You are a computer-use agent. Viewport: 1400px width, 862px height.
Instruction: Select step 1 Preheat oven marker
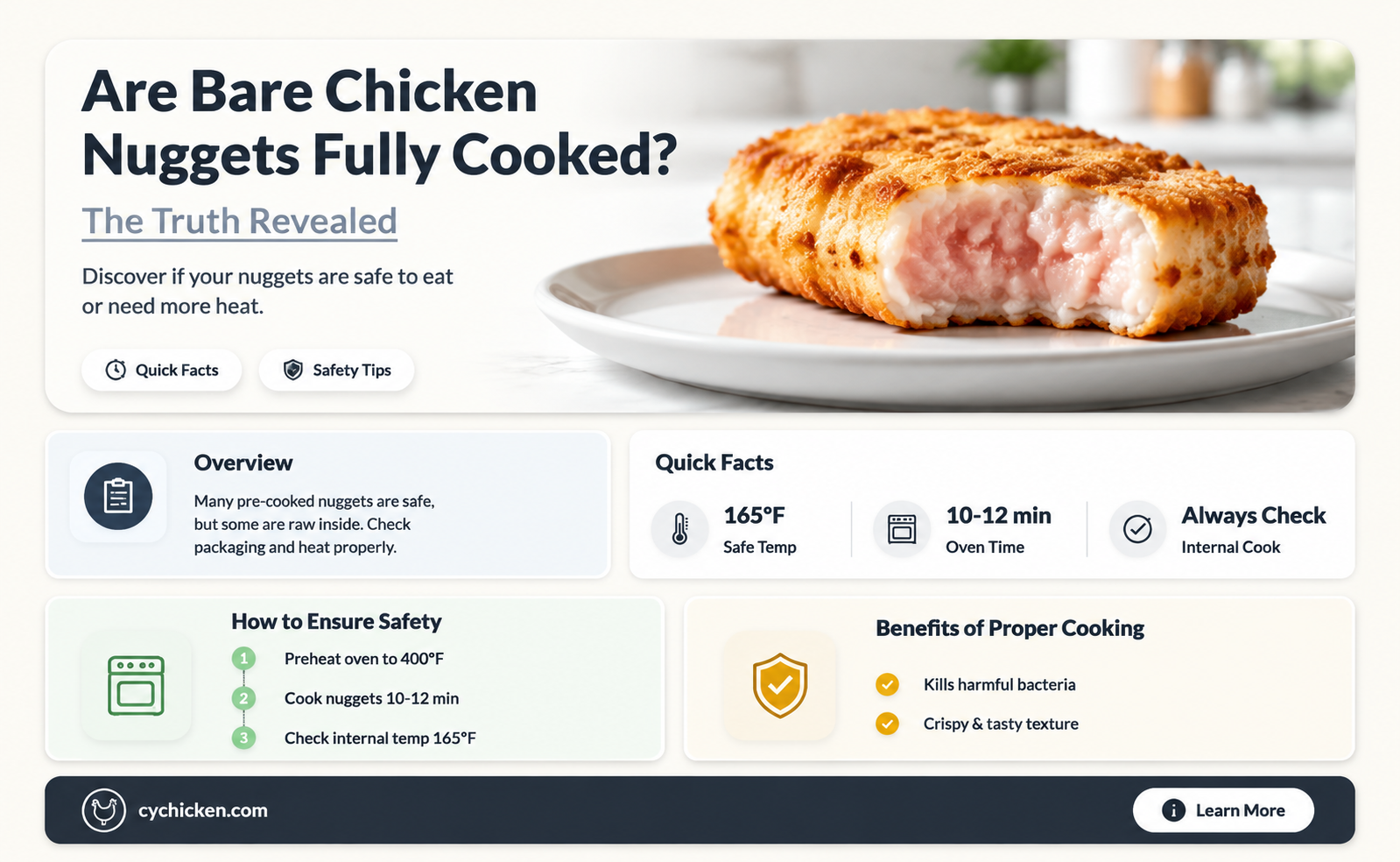(243, 659)
